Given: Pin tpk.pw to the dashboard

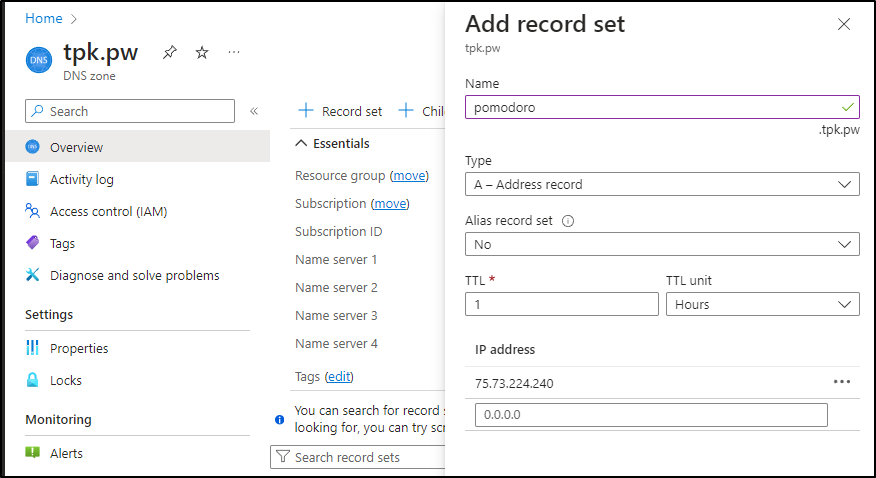Looking at the screenshot, I should [x=169, y=53].
